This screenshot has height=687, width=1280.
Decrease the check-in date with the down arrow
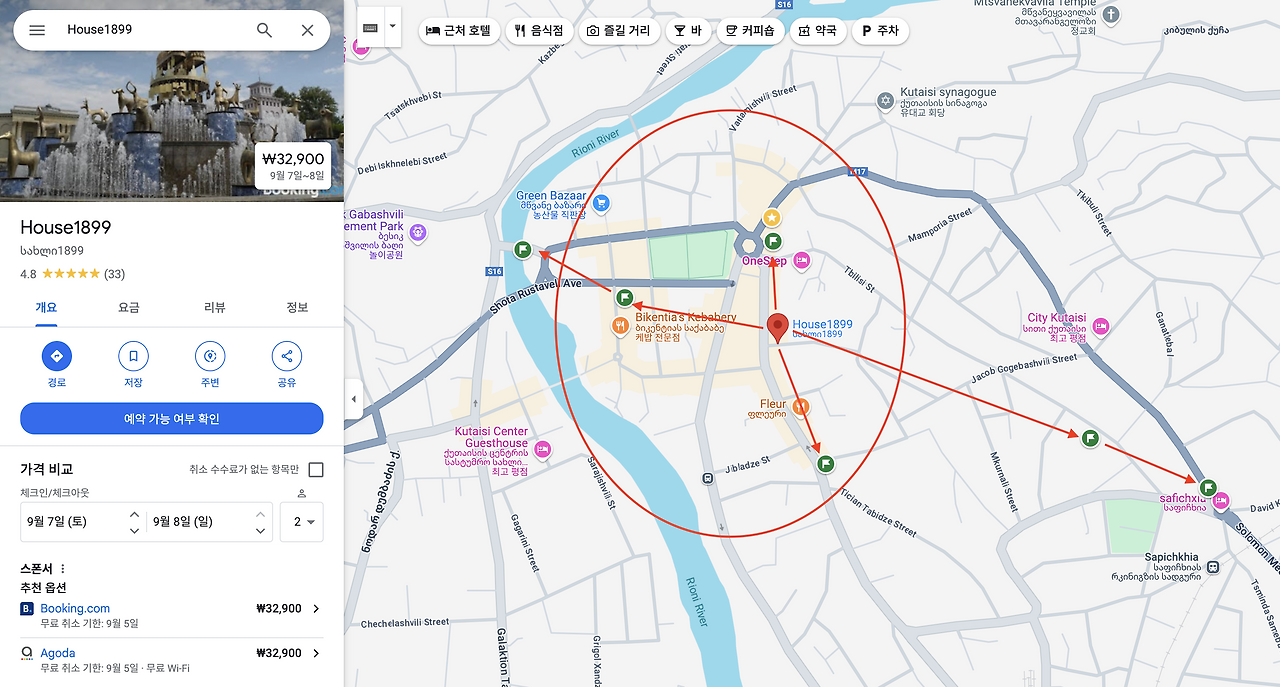tap(134, 531)
